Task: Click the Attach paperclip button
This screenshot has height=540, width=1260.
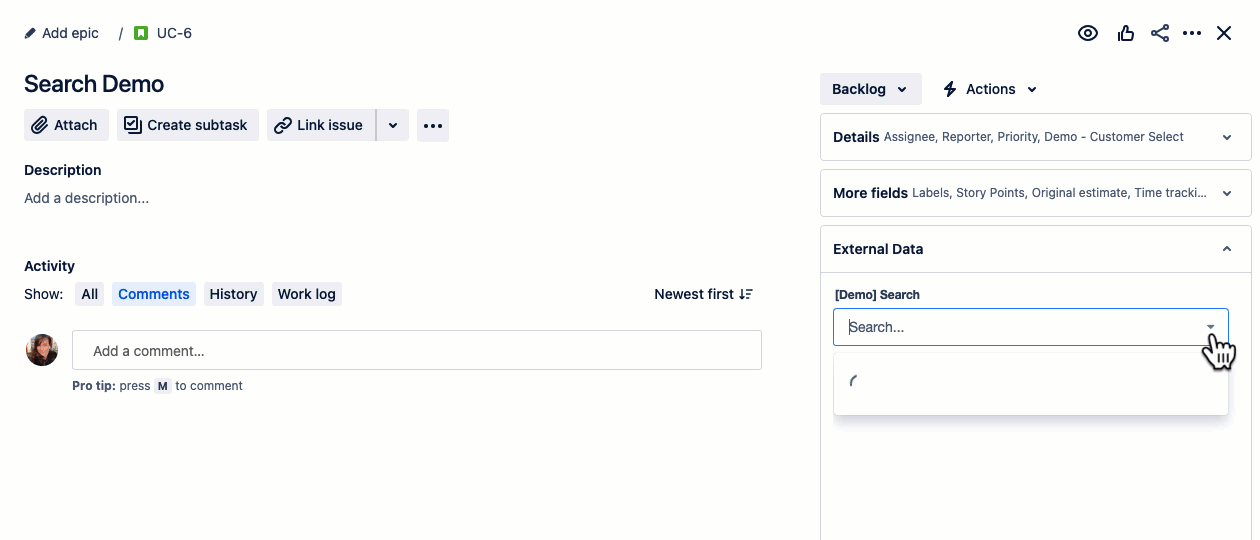Action: pos(66,125)
